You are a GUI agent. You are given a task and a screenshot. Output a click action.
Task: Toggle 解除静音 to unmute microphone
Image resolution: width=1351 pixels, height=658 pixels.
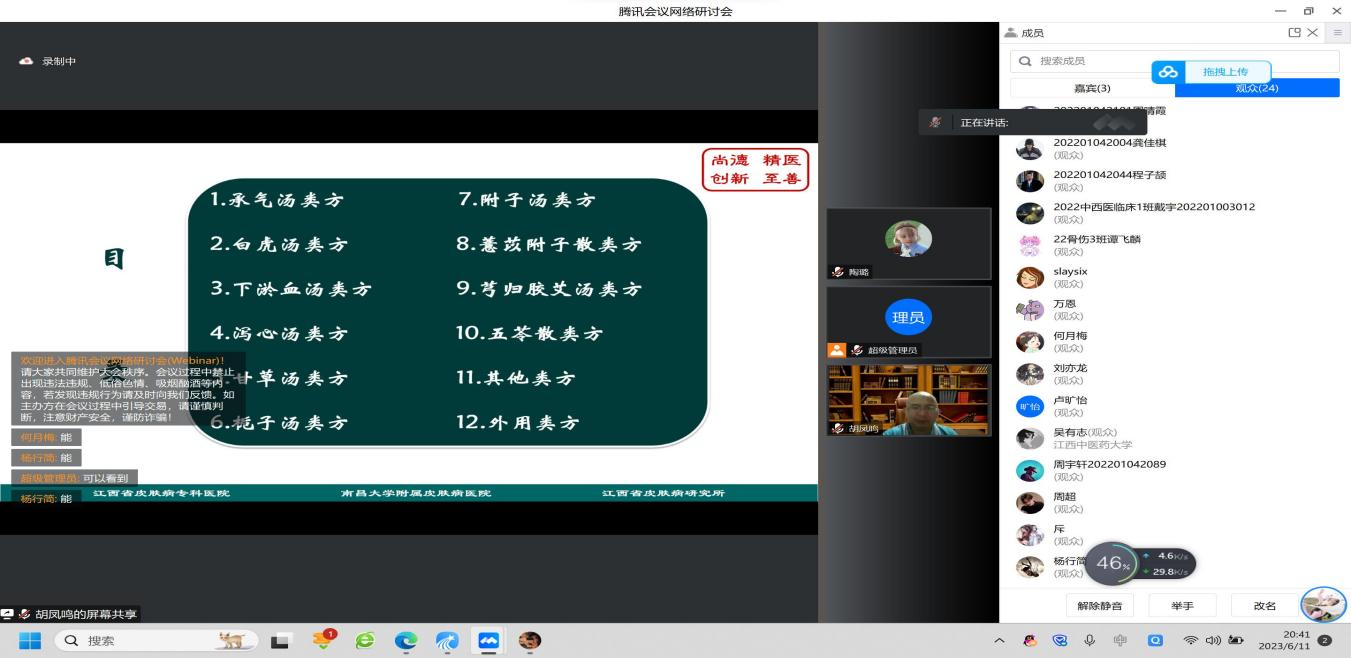tap(1099, 606)
